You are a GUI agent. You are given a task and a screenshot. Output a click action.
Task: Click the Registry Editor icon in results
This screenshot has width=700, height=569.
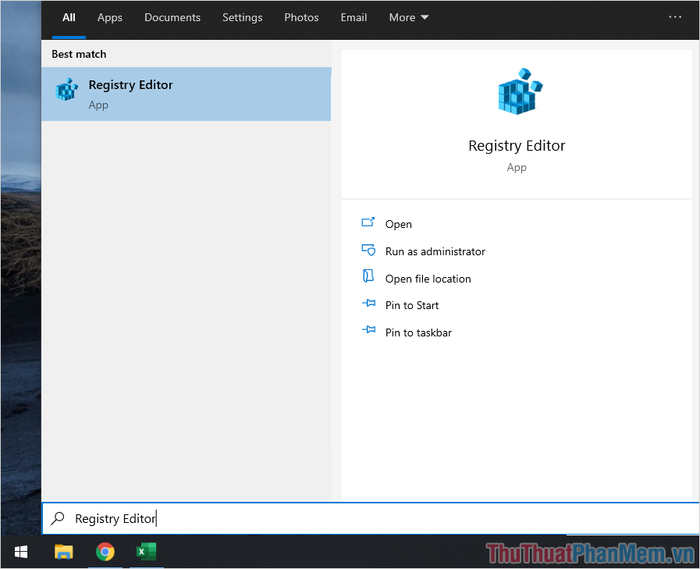pos(66,89)
